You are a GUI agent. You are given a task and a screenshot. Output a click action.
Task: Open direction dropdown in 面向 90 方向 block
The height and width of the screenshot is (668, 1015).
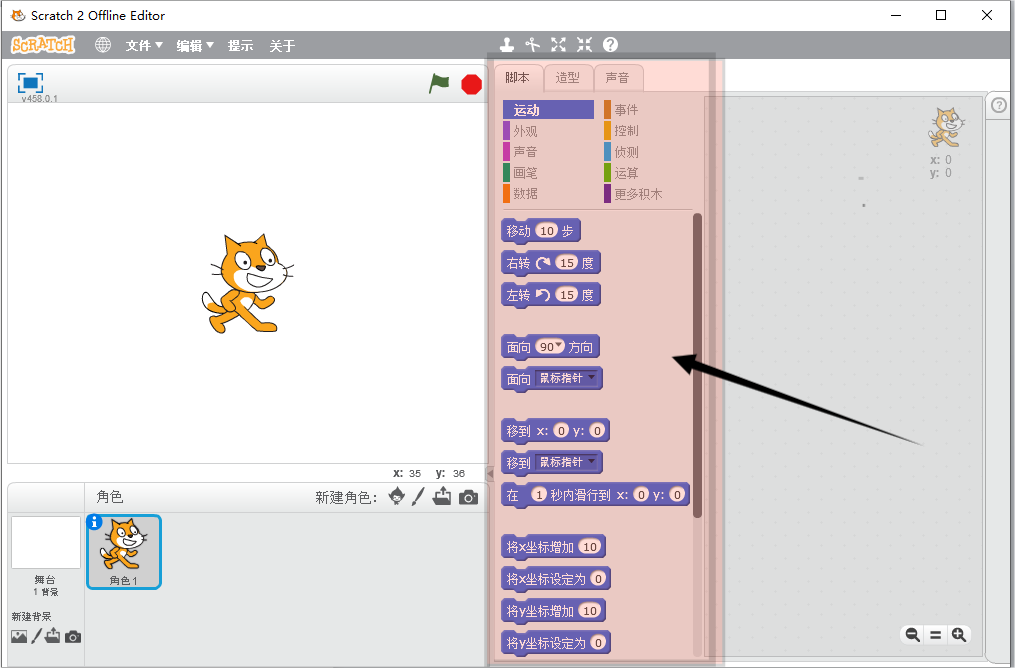coord(559,345)
